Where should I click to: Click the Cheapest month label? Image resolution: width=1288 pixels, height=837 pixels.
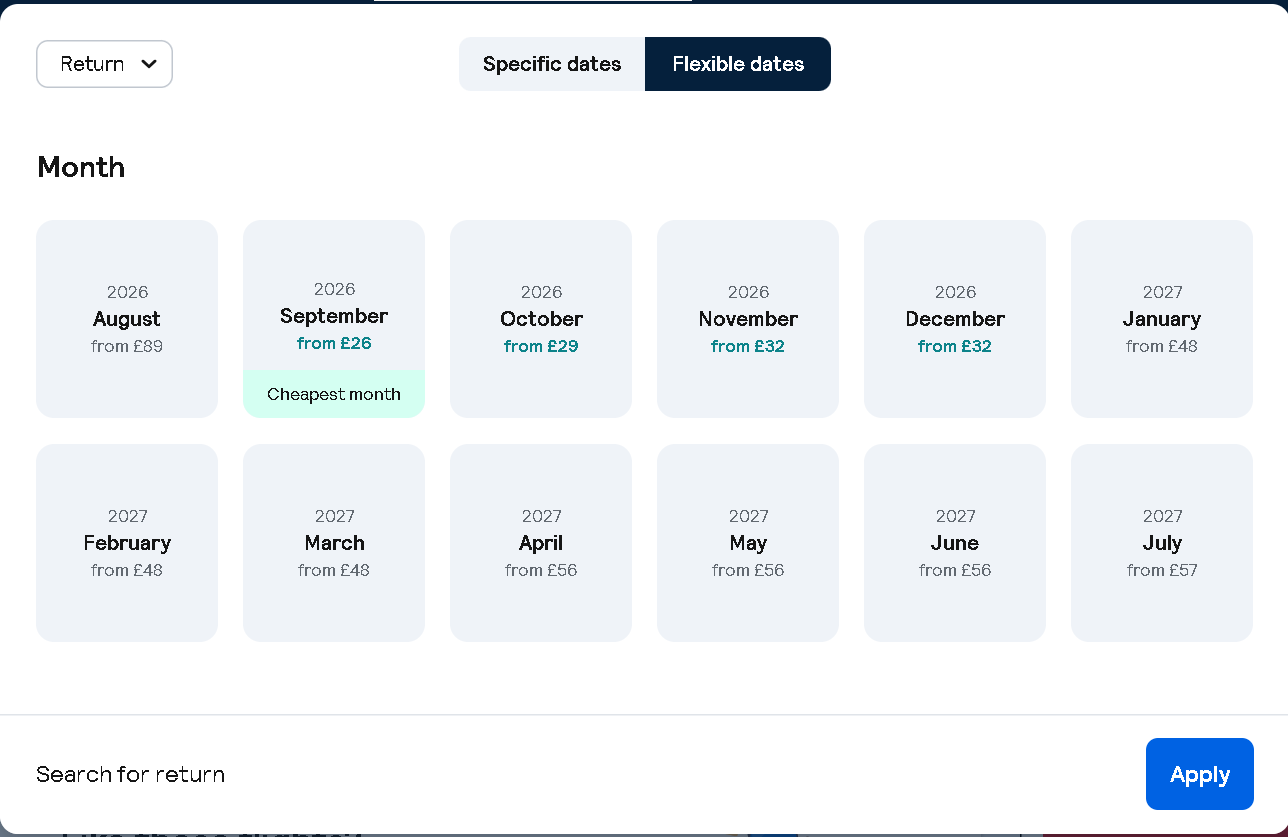[334, 394]
